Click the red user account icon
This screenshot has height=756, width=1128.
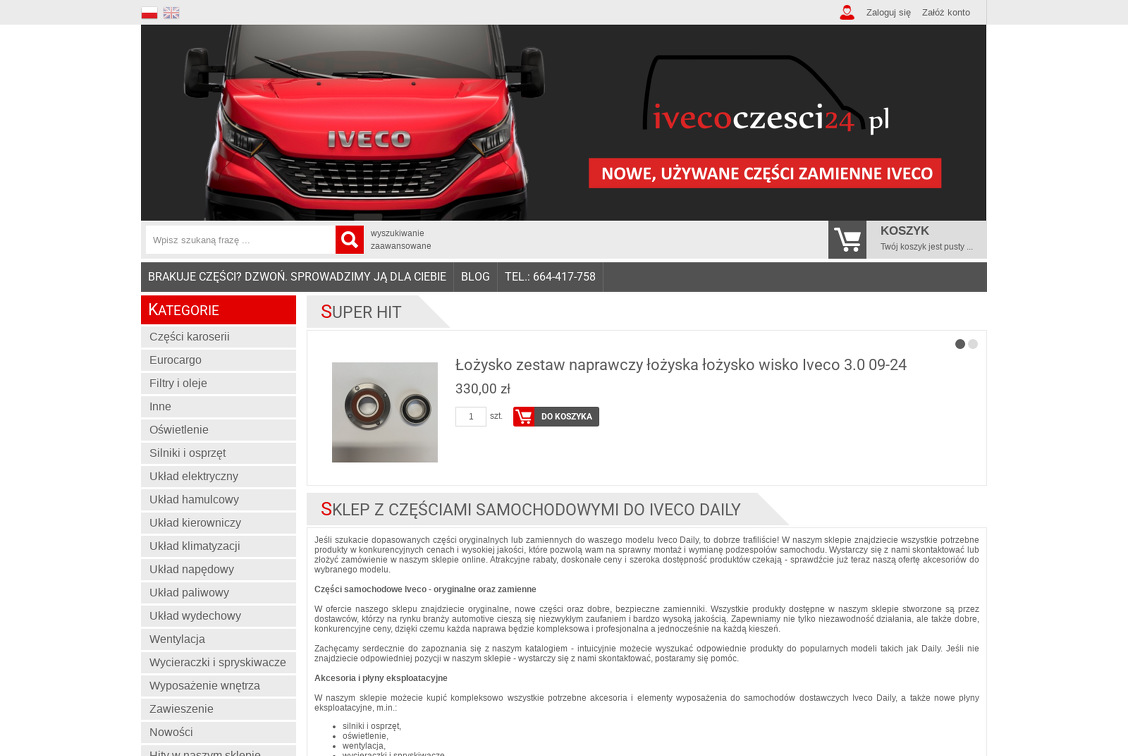(x=847, y=12)
